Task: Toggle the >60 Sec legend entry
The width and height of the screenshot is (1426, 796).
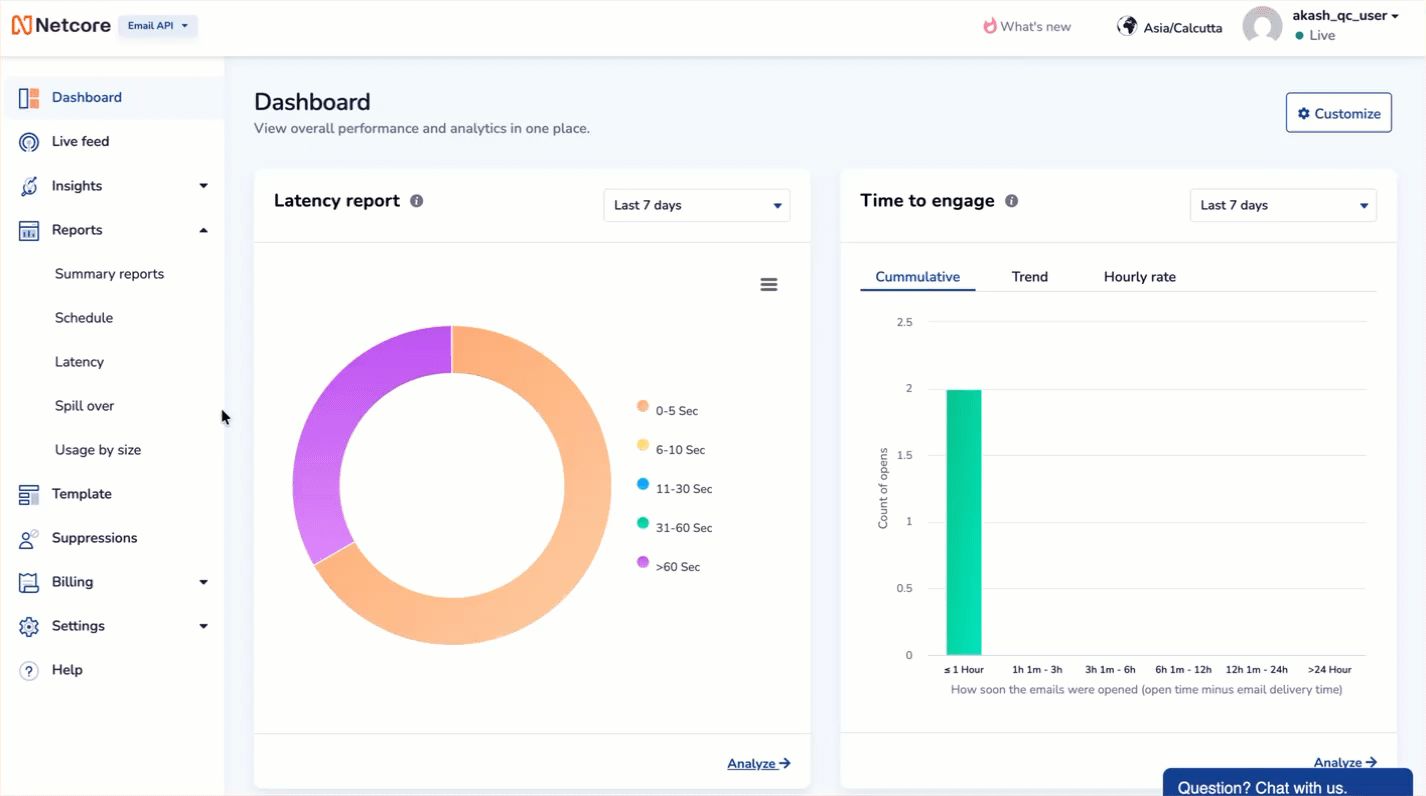Action: pos(669,566)
